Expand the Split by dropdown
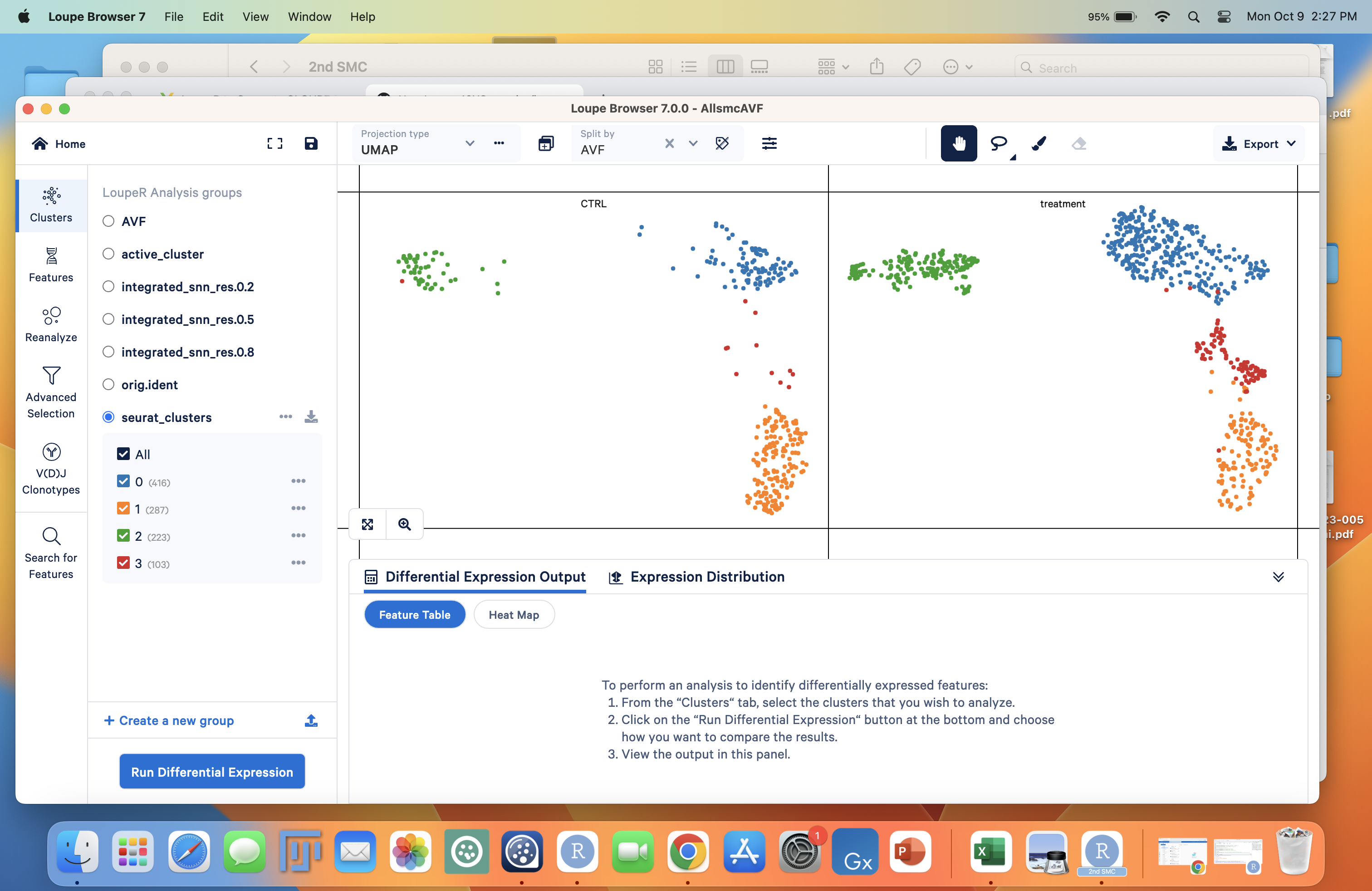 692,143
